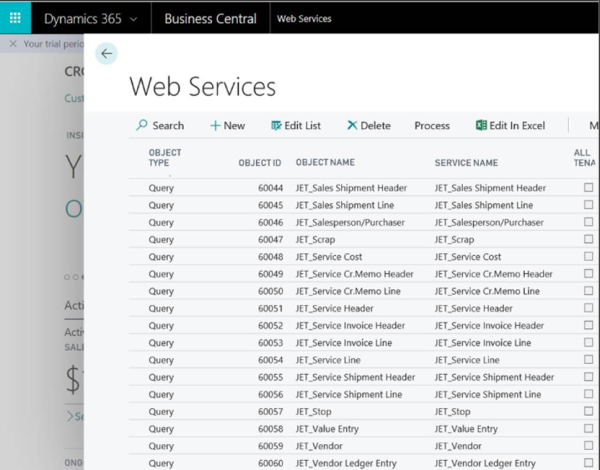Click object name JET_Vendor Ledger Entry
Viewport: 600px width, 470px height.
pyautogui.click(x=346, y=463)
